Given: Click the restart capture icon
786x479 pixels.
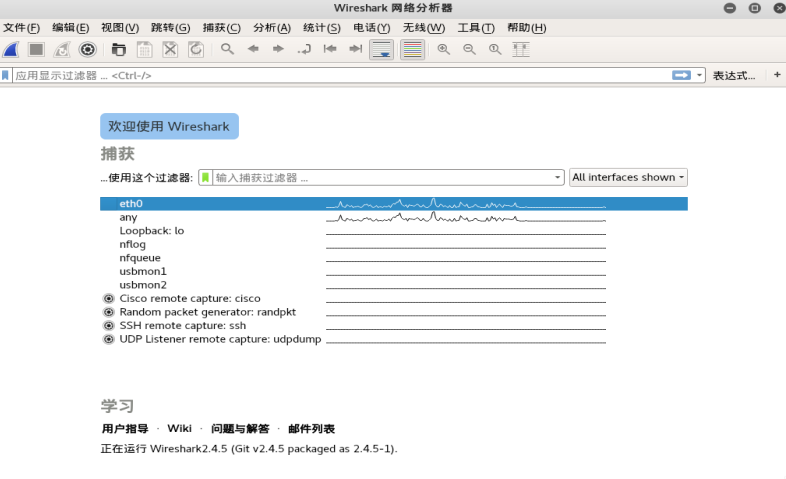Looking at the screenshot, I should click(62, 50).
